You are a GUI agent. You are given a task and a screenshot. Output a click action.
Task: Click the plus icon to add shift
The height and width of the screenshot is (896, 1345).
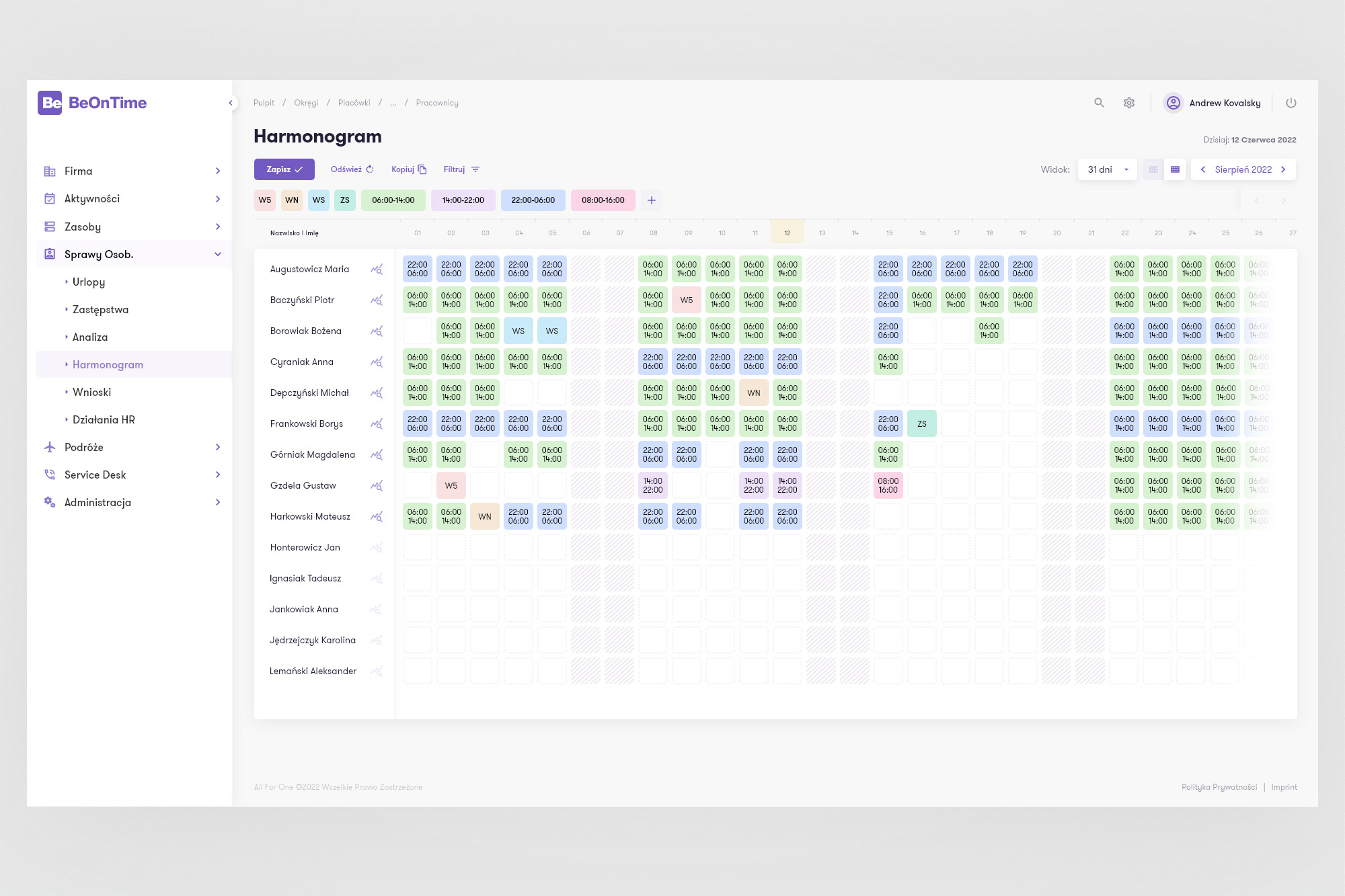[x=651, y=200]
